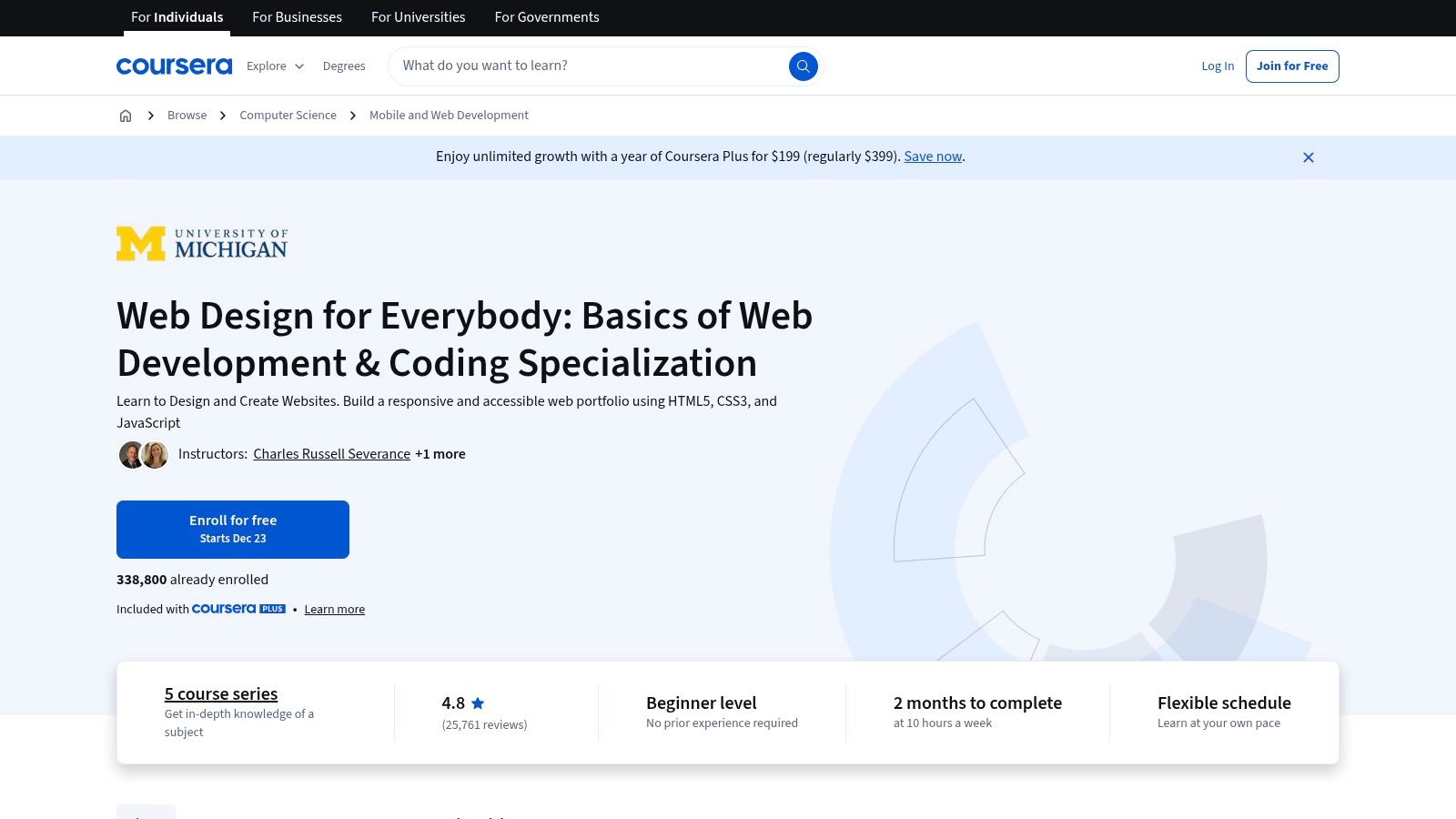Dismiss the Coursera Plus promo banner
Viewport: 1456px width, 819px height.
point(1308,157)
